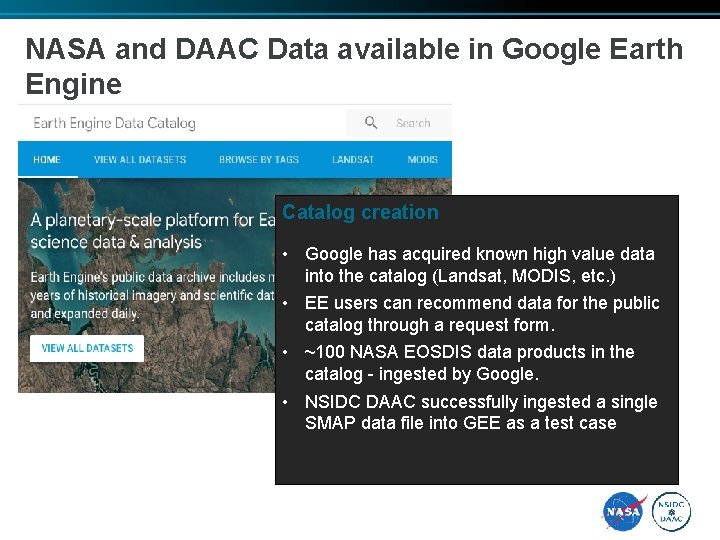Click the NSIDC DAAC logo
720x540 pixels.
671,512
